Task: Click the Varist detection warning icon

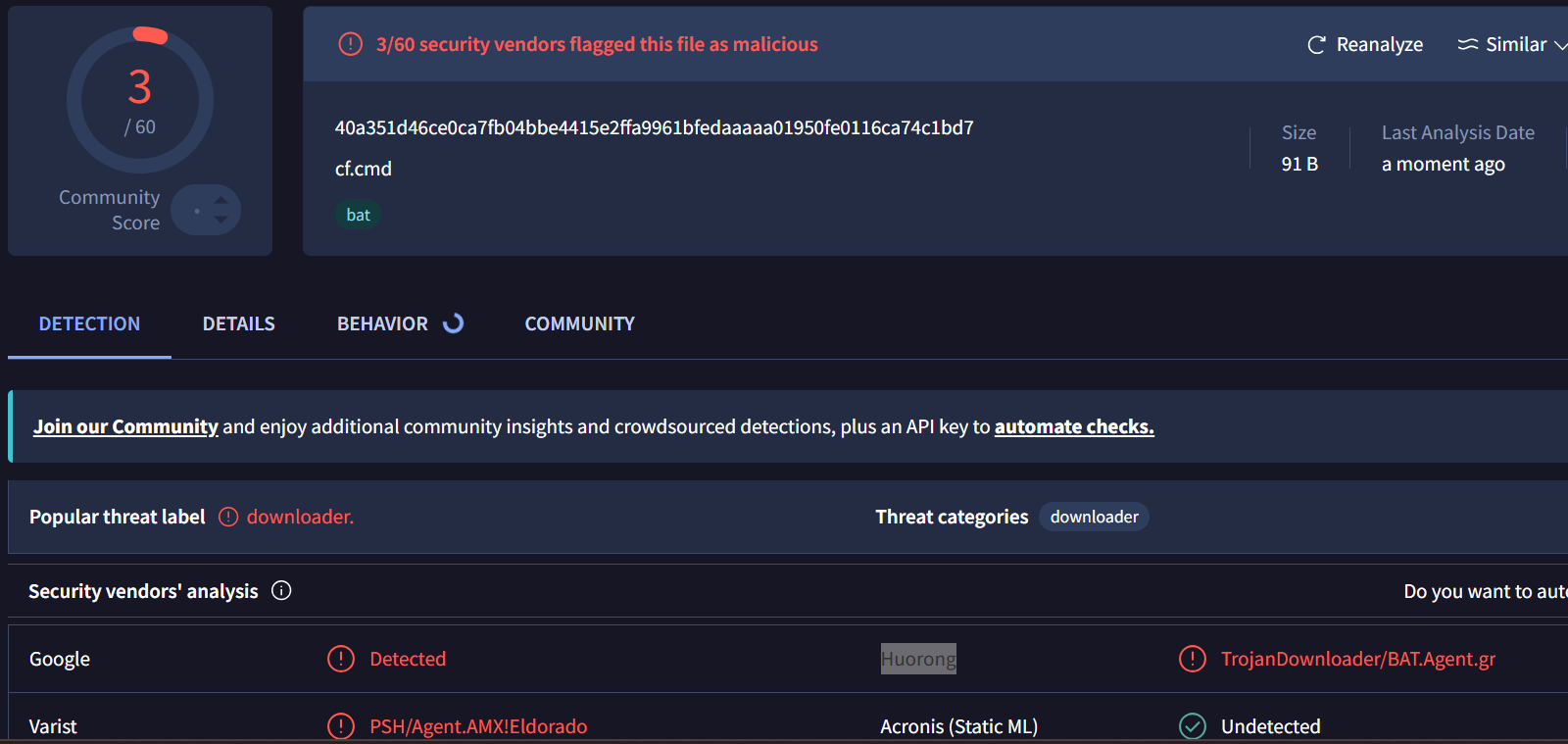Action: [x=340, y=726]
